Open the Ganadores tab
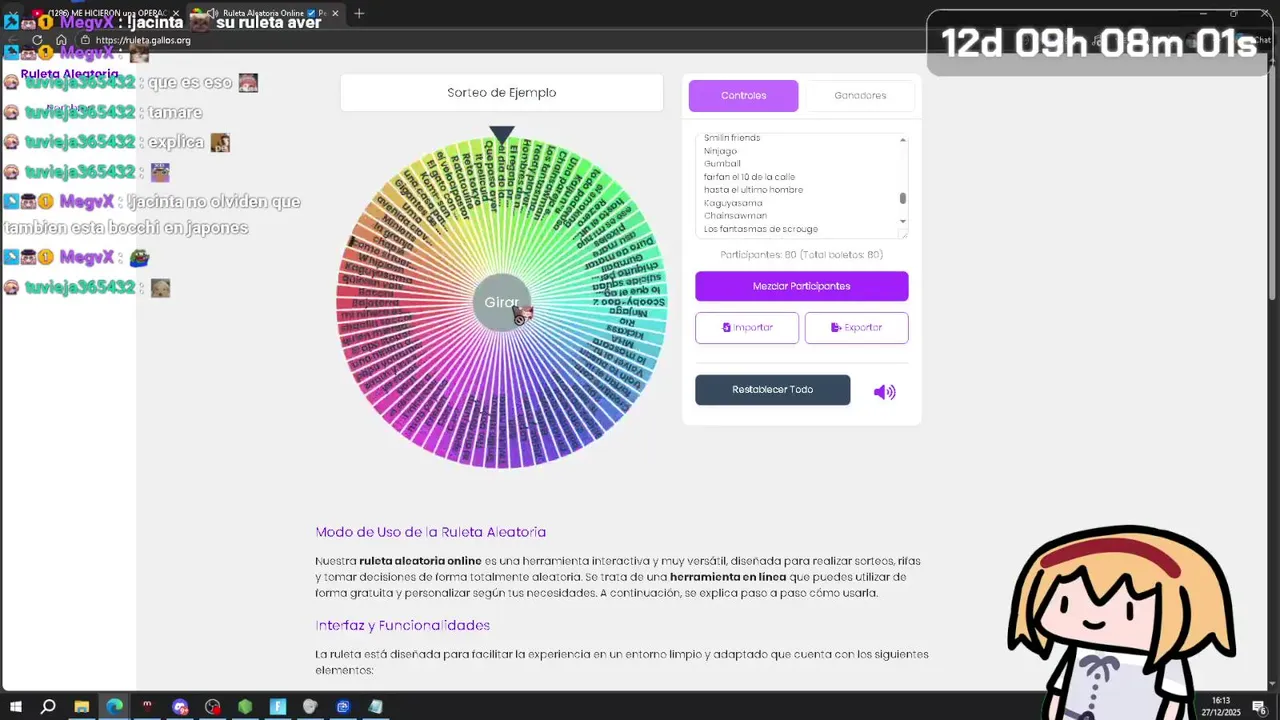 pyautogui.click(x=860, y=96)
